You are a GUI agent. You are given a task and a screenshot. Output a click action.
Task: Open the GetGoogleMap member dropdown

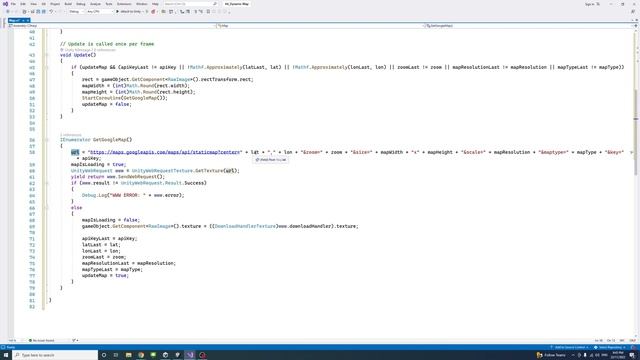[529, 26]
